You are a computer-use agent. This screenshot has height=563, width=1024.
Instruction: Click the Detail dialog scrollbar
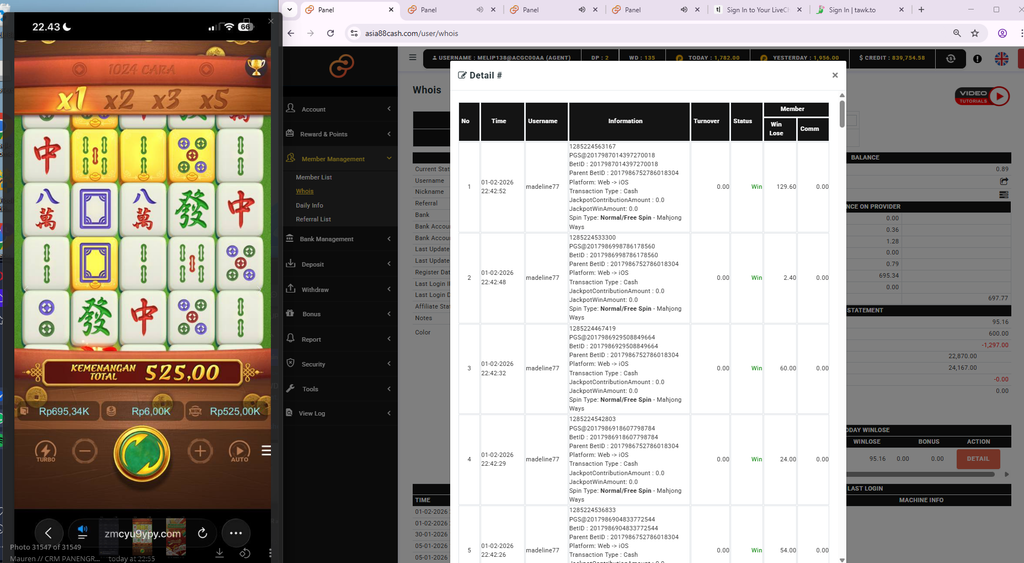point(842,114)
